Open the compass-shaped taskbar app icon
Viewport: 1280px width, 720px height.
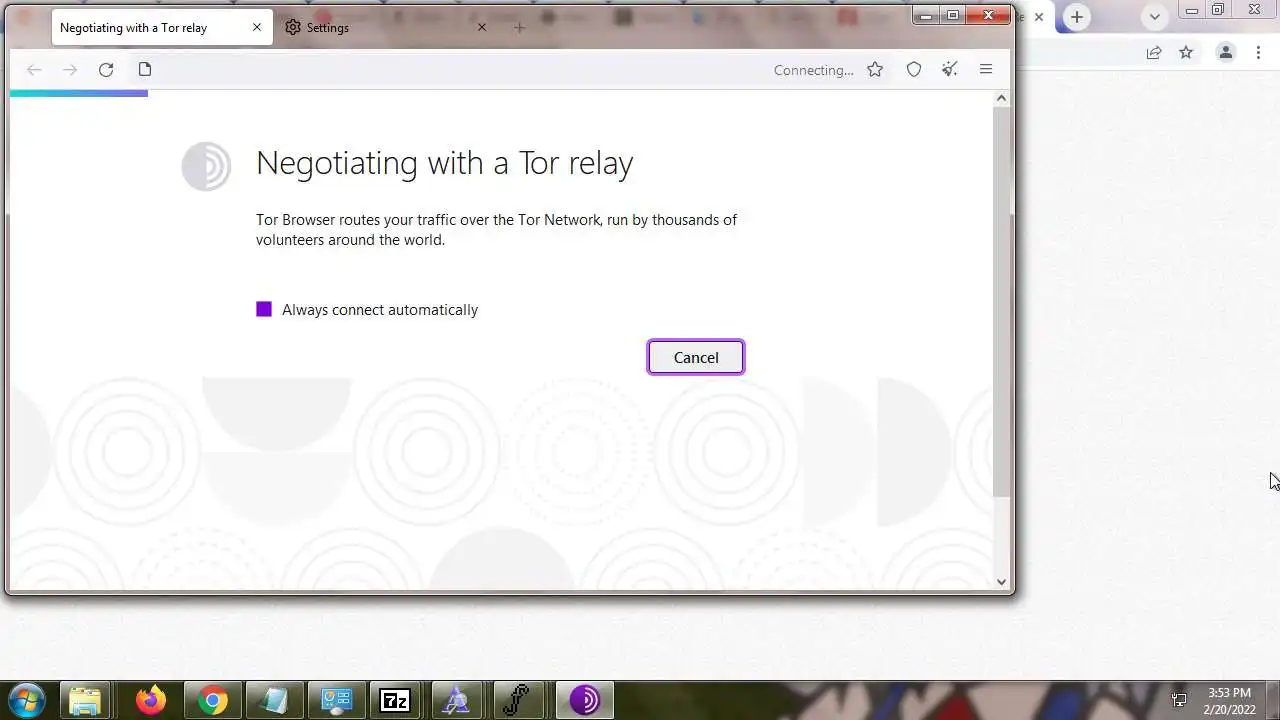coord(457,700)
